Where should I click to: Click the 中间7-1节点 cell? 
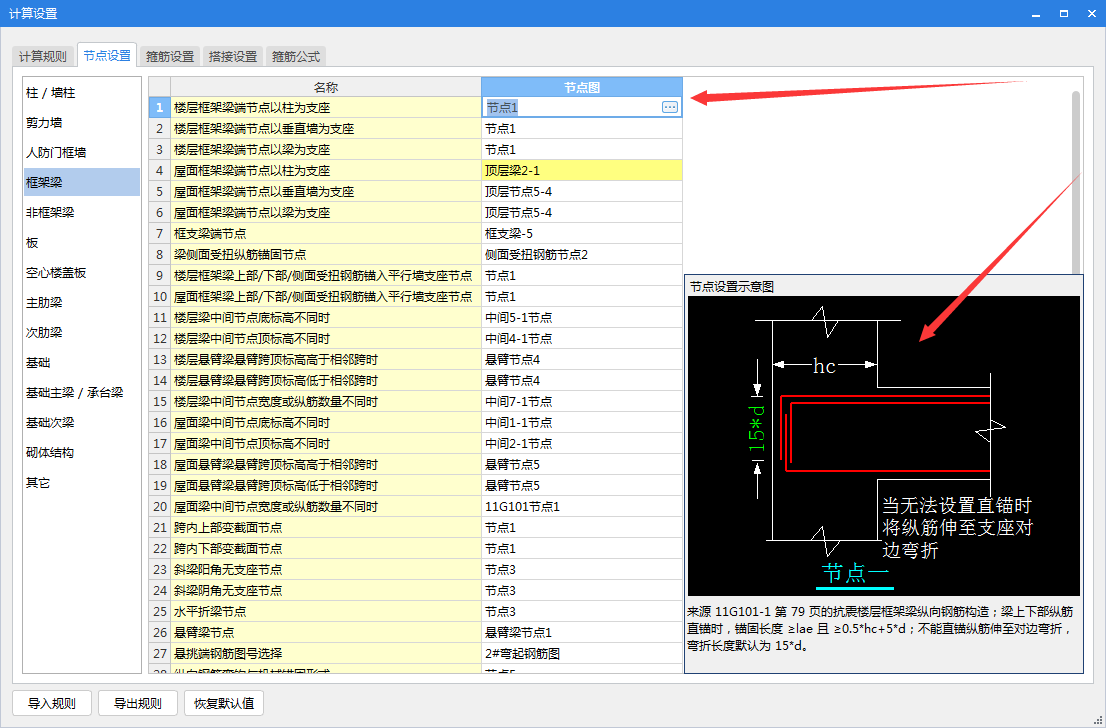pyautogui.click(x=582, y=401)
